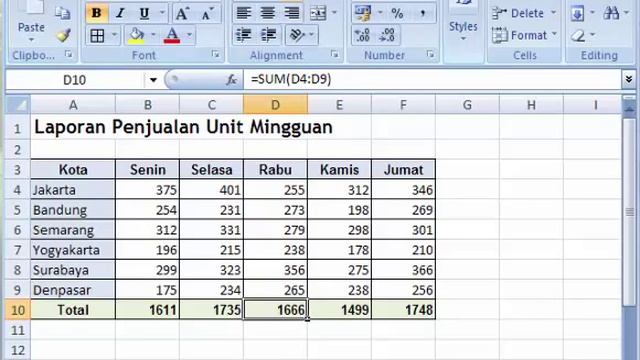Screen dimensions: 640x360
Task: Apply the yellow Fill Color bucket
Action: click(136, 36)
